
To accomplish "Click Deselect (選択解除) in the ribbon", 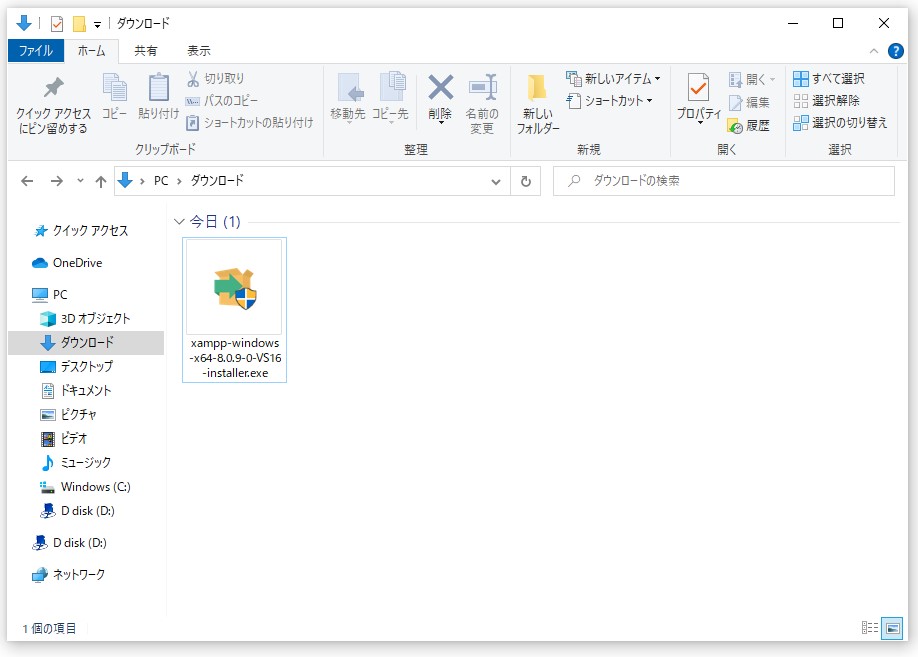I will (x=826, y=101).
